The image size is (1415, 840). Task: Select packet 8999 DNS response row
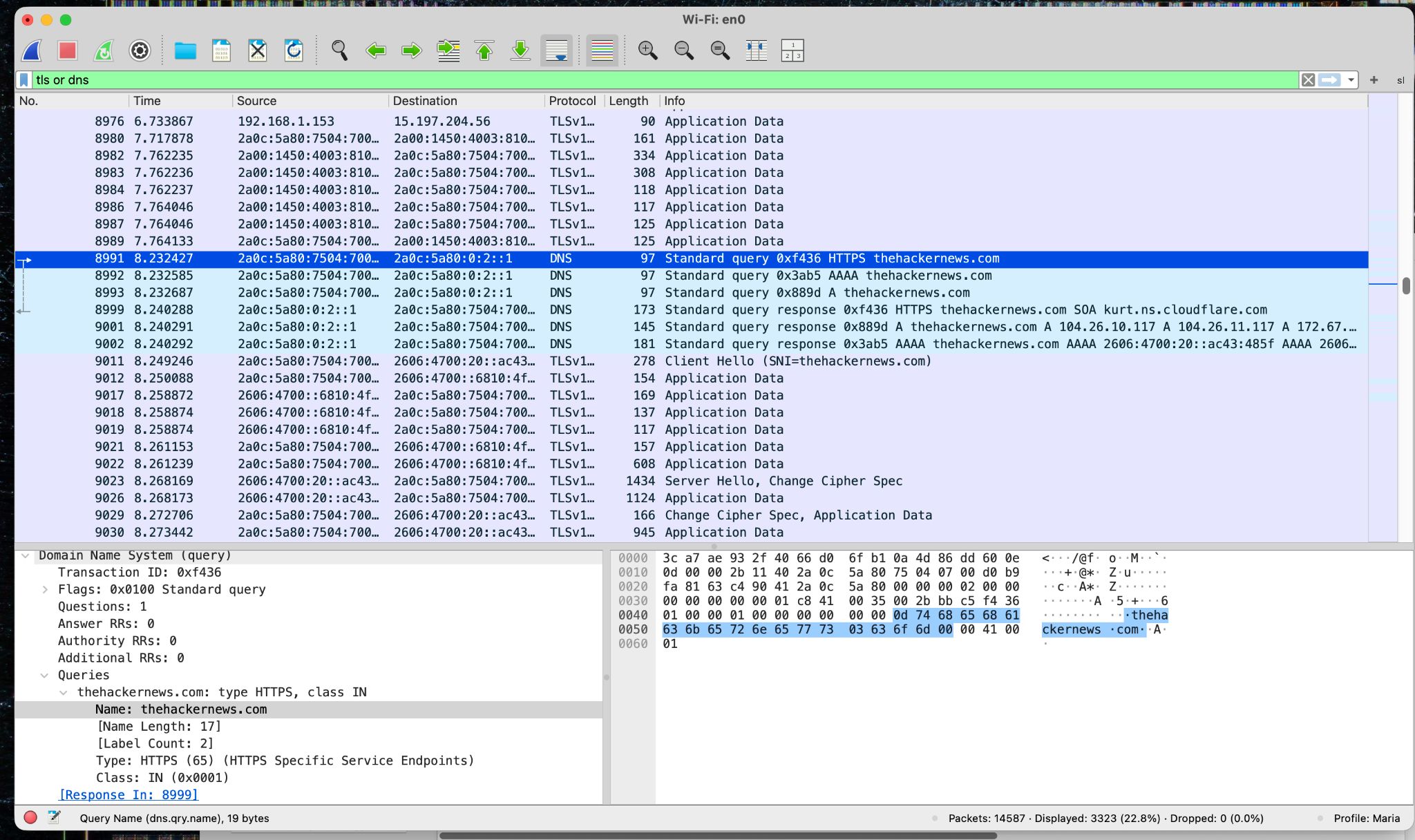click(692, 309)
